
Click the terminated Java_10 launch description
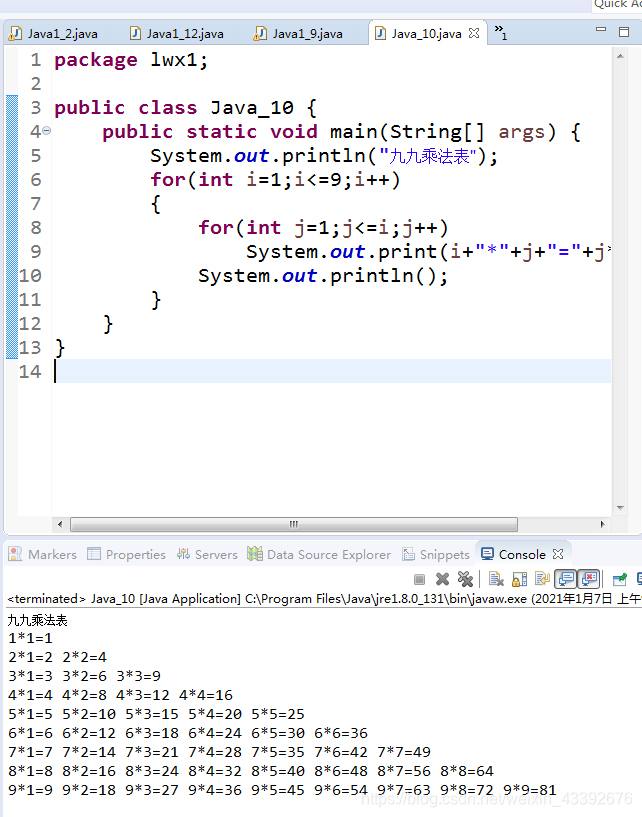323,599
